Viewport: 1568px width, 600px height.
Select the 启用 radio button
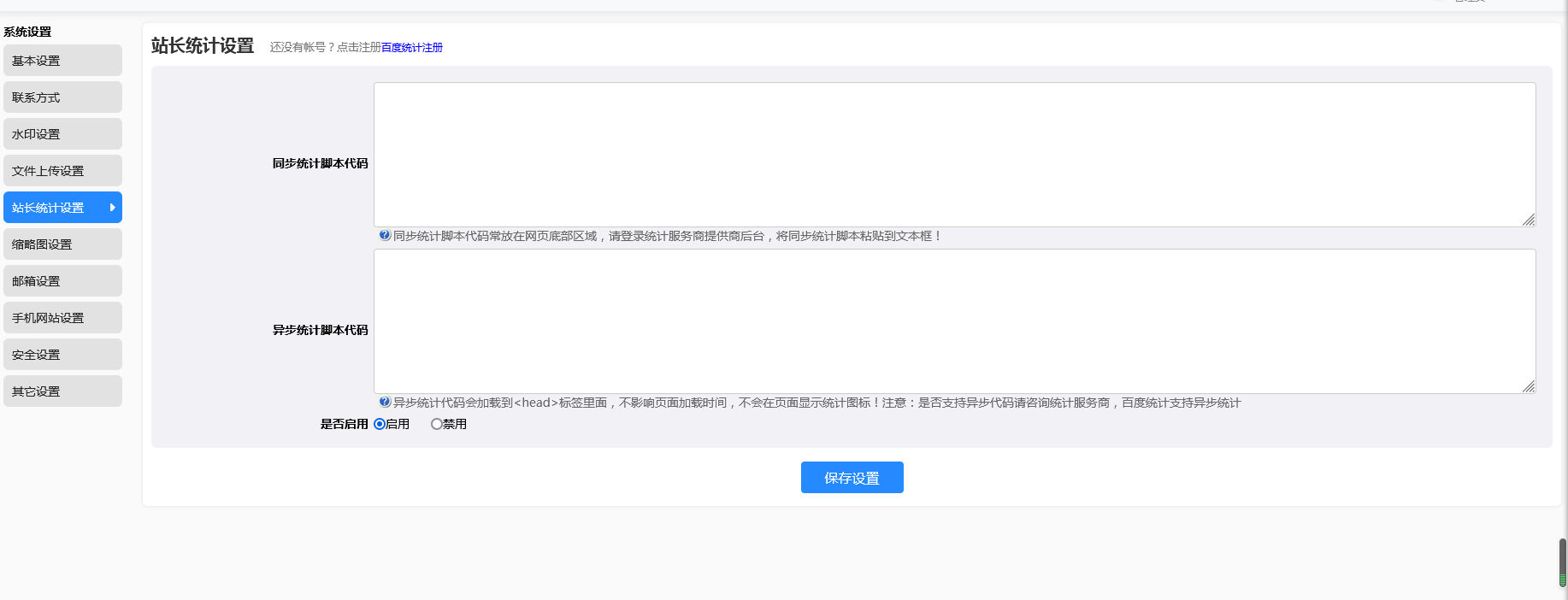tap(380, 424)
